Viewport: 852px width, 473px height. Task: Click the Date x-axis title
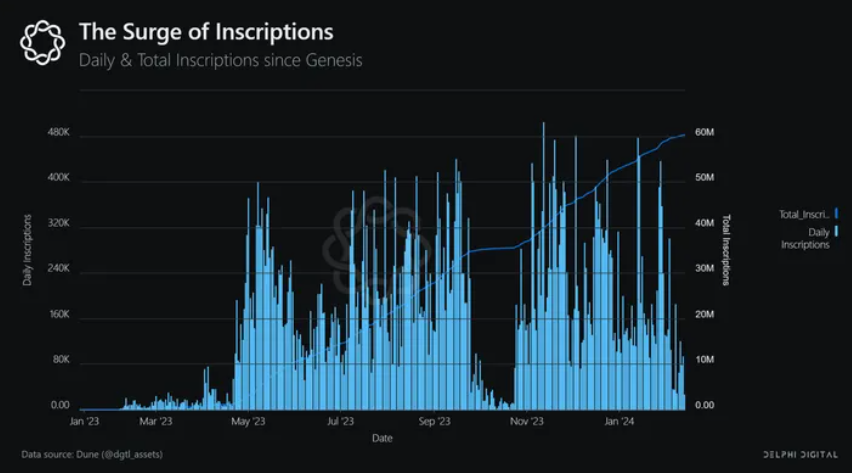tap(382, 438)
